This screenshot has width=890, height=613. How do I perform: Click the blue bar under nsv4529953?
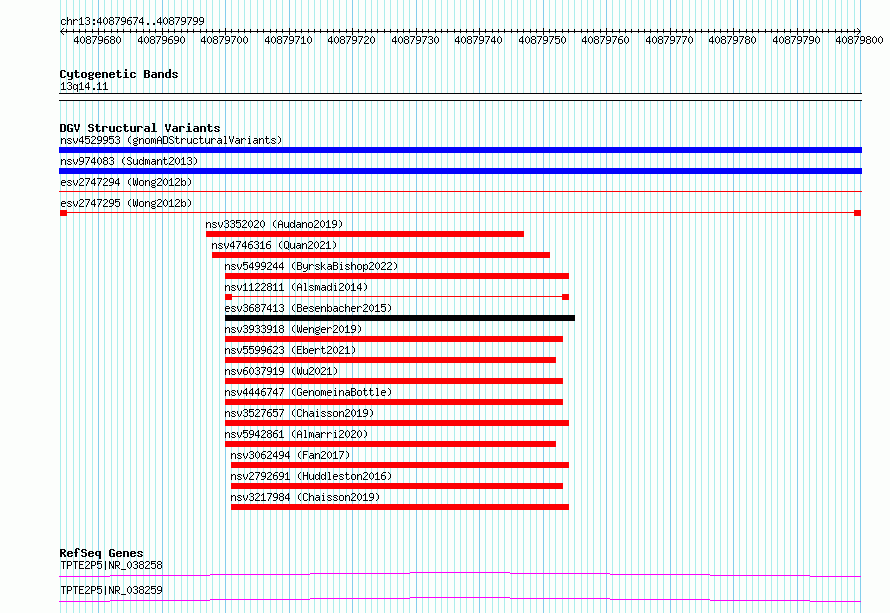(460, 150)
